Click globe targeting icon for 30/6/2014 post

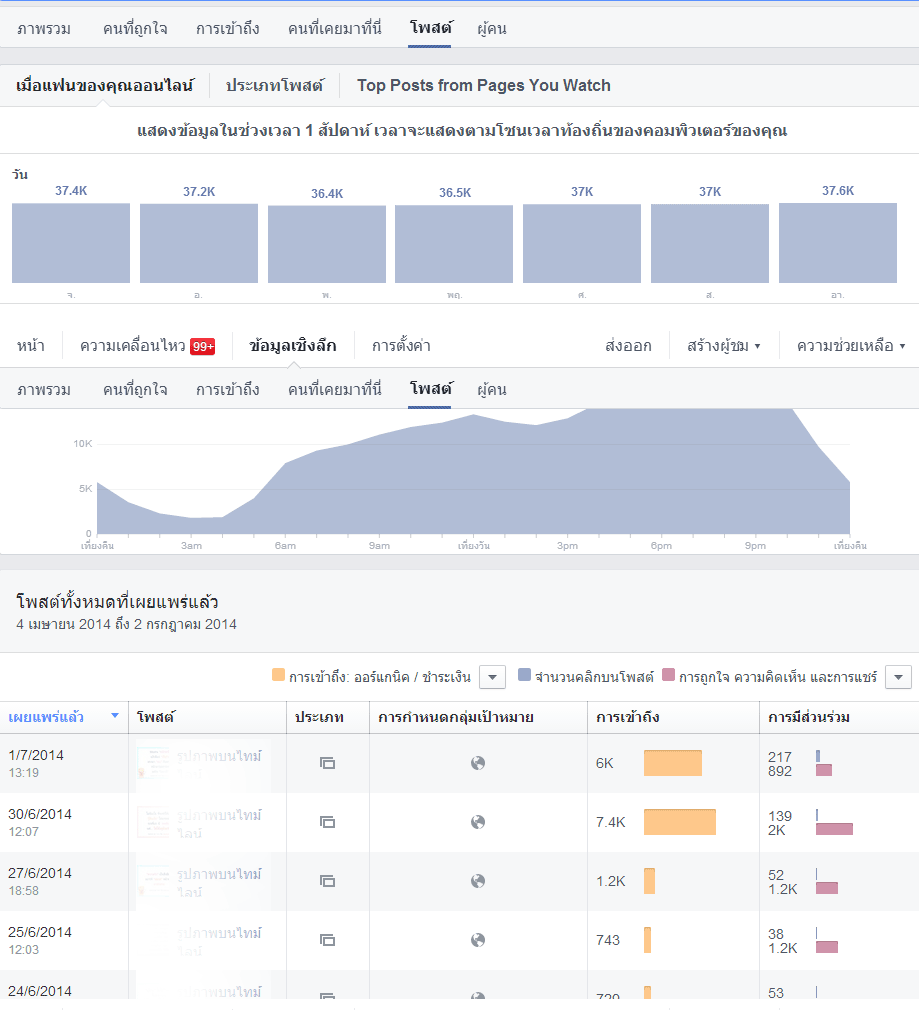point(478,822)
